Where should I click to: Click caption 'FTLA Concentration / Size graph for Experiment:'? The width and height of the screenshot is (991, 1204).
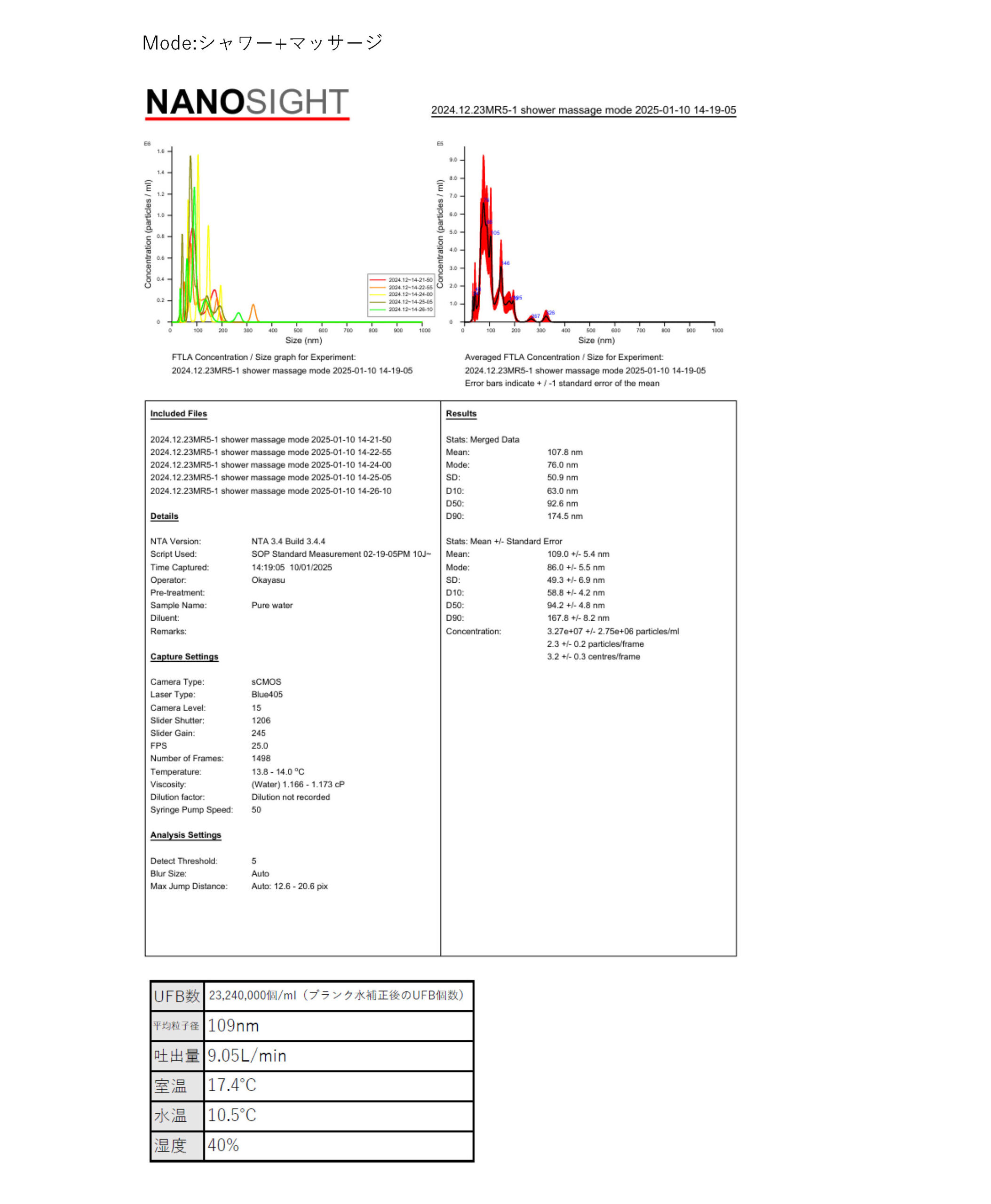tap(264, 357)
